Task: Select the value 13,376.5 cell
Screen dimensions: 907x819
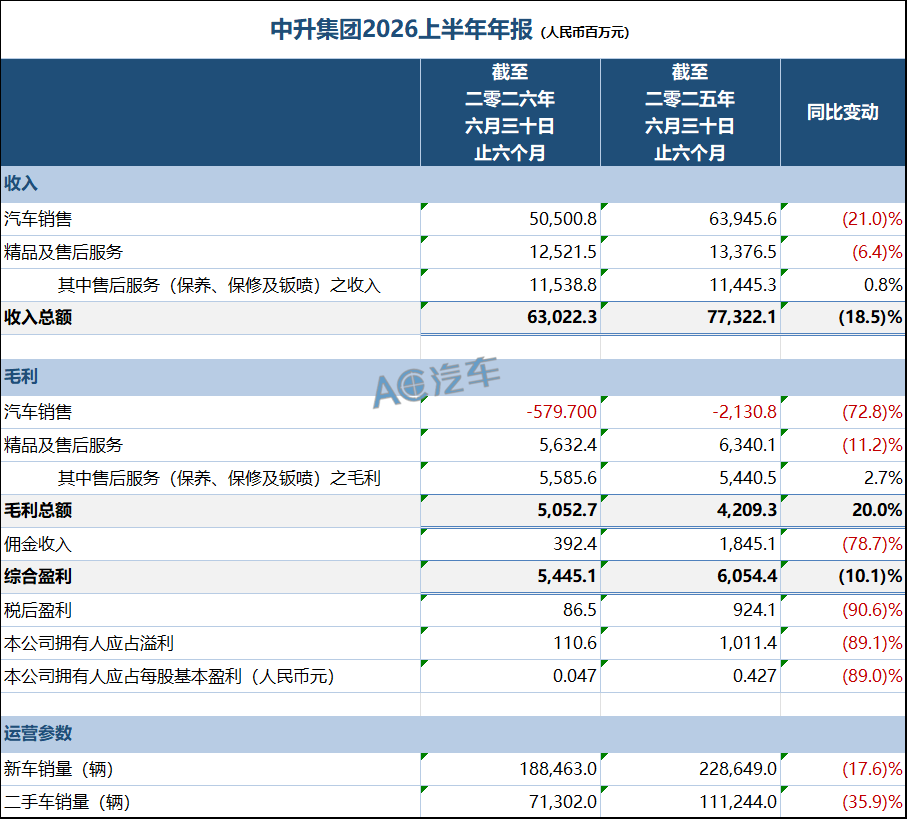Action: point(690,252)
